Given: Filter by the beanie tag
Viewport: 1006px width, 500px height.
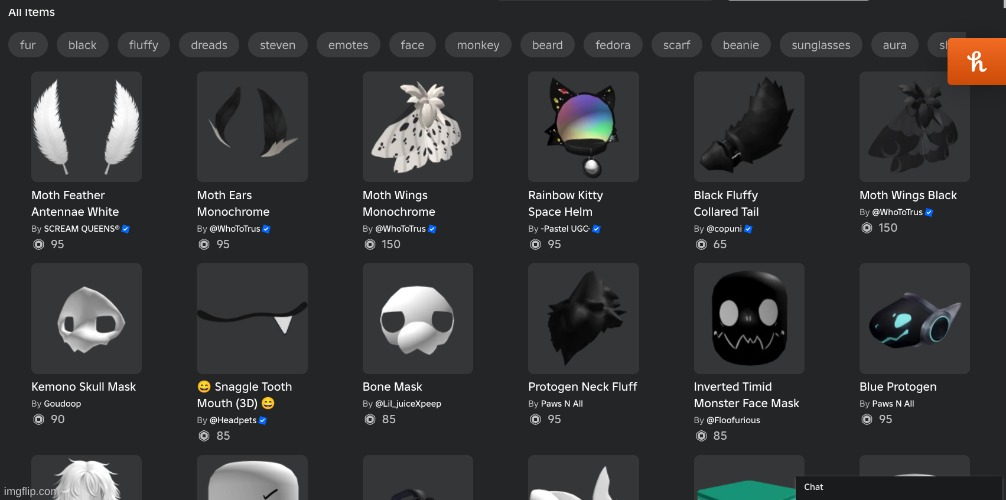Looking at the screenshot, I should 741,45.
